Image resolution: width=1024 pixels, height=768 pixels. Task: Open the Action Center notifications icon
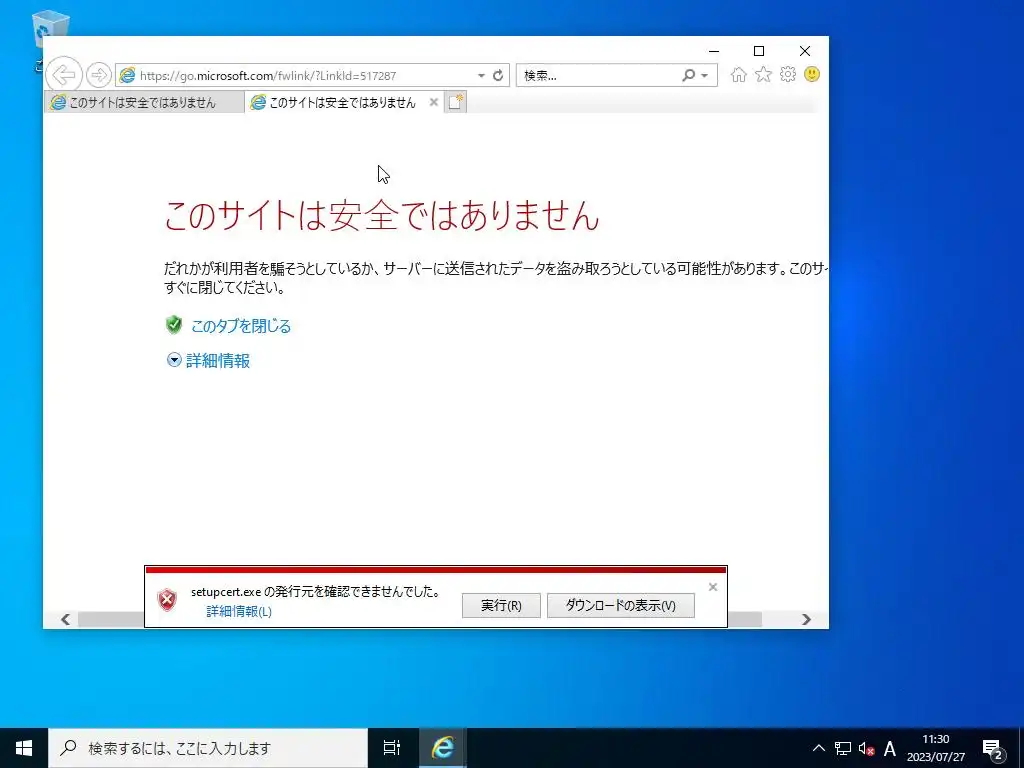992,749
